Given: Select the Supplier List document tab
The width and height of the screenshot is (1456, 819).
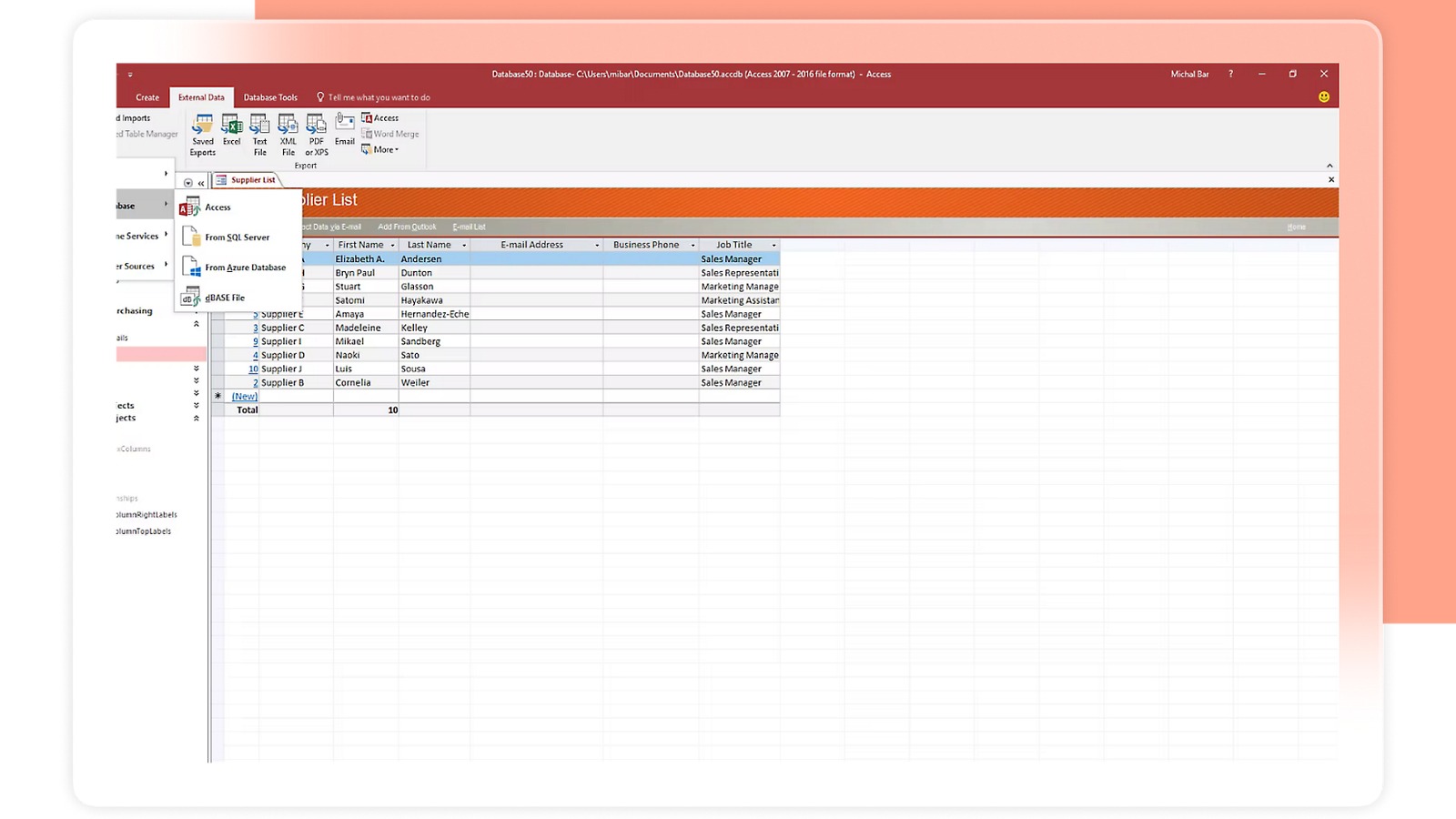Looking at the screenshot, I should (246, 180).
